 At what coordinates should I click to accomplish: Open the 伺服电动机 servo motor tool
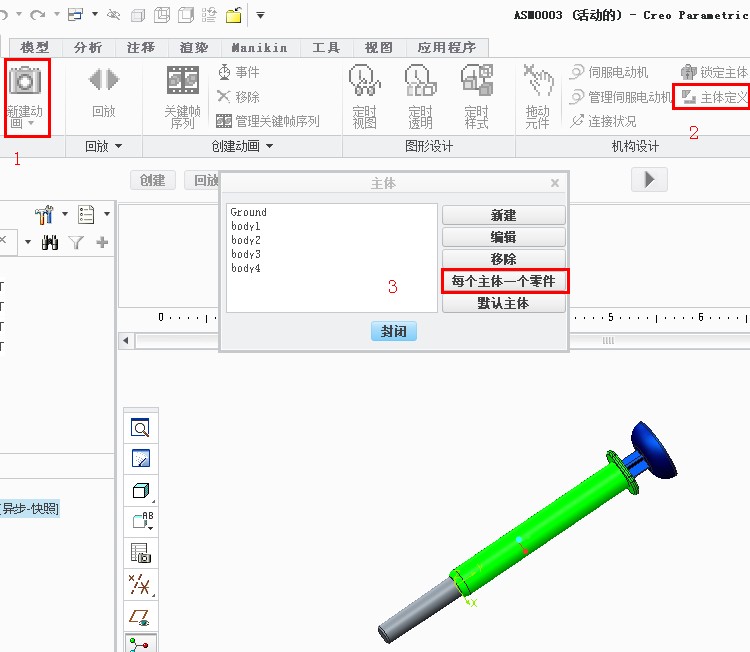[x=609, y=72]
